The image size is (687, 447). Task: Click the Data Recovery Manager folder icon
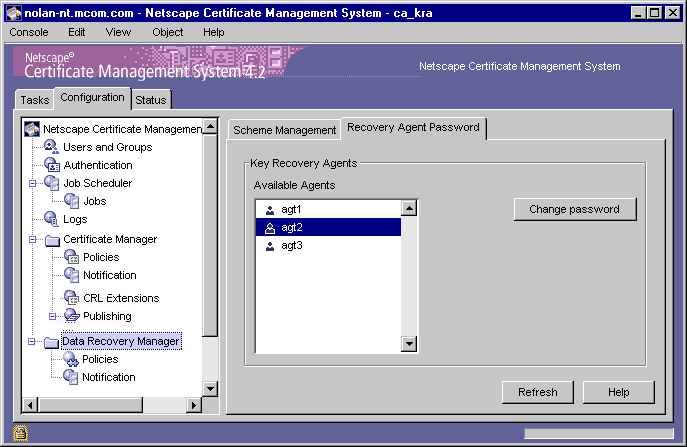coord(51,342)
